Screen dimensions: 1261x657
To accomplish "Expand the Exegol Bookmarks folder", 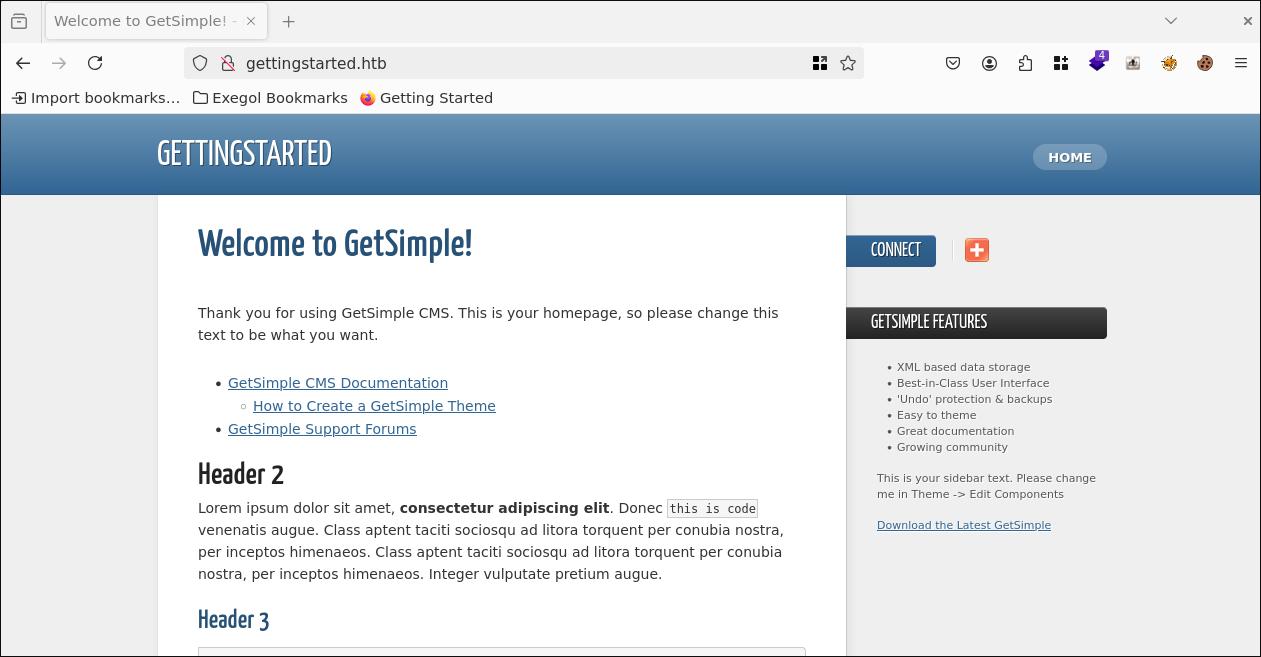I will click(270, 97).
